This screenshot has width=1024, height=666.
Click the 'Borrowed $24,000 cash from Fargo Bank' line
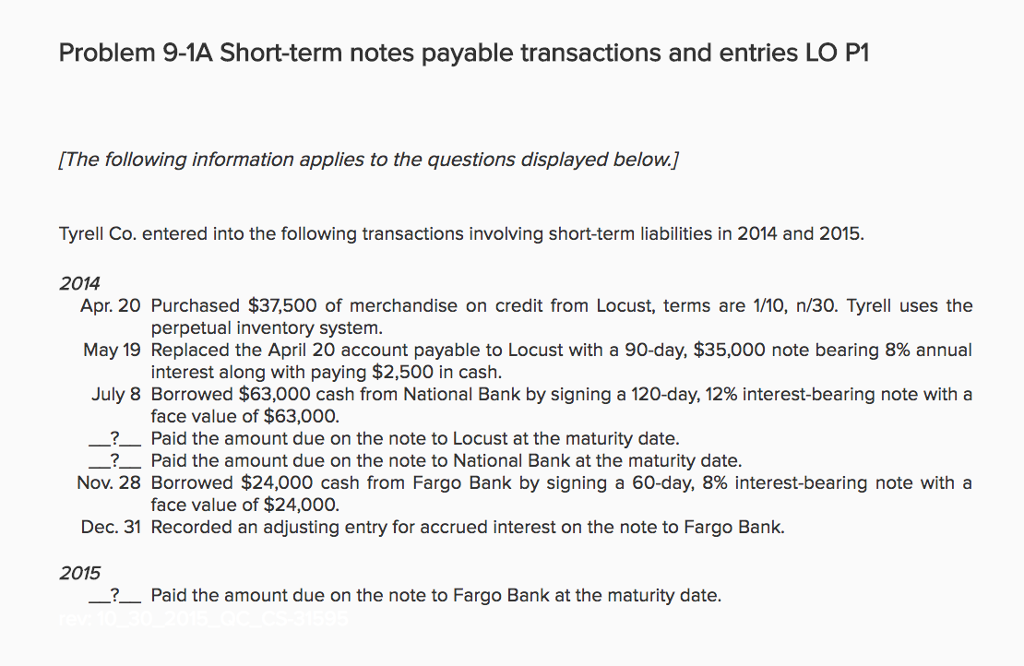tap(560, 483)
